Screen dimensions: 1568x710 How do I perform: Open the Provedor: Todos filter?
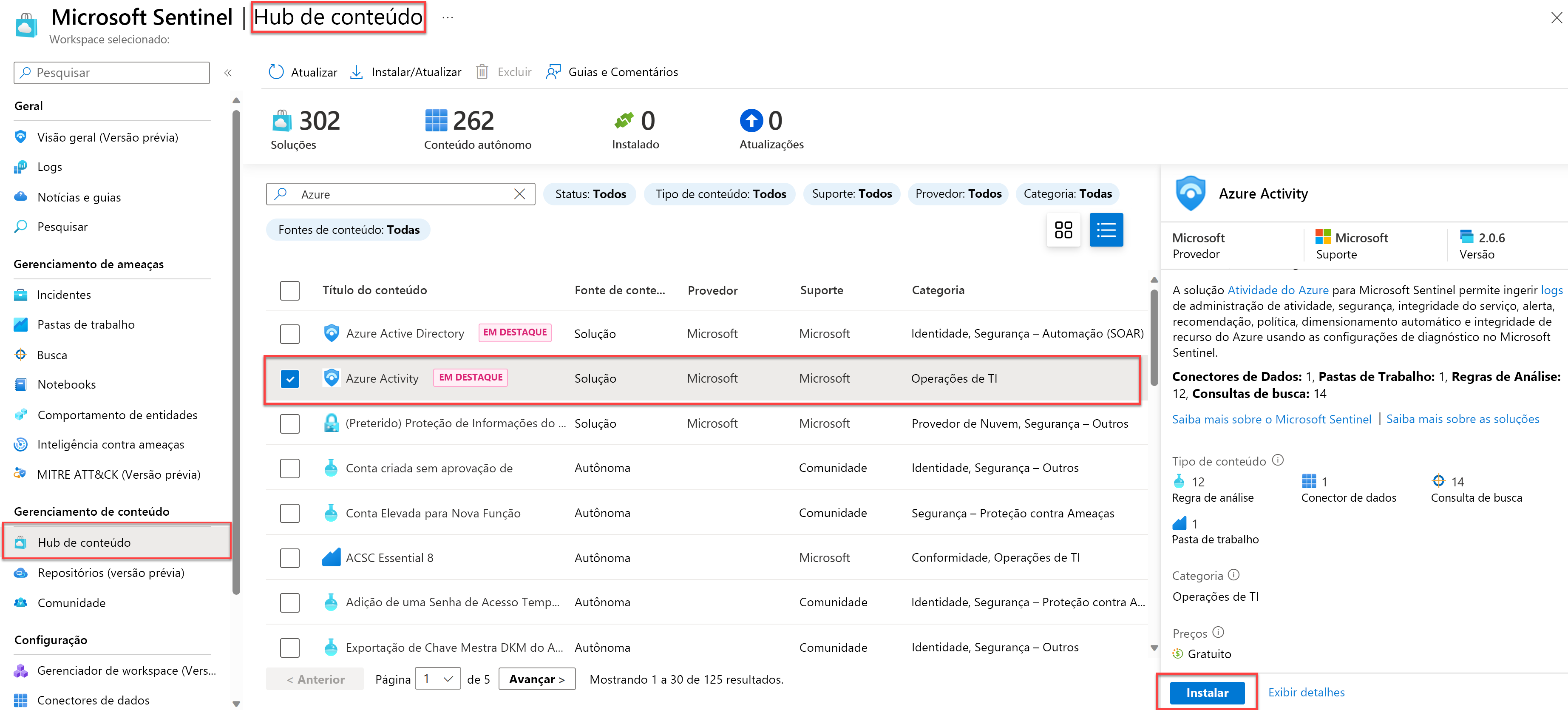(958, 193)
